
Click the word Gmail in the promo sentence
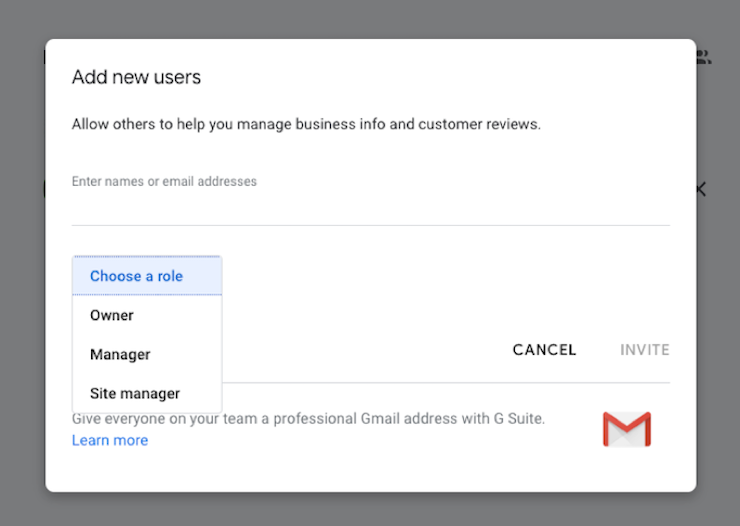[x=380, y=419]
